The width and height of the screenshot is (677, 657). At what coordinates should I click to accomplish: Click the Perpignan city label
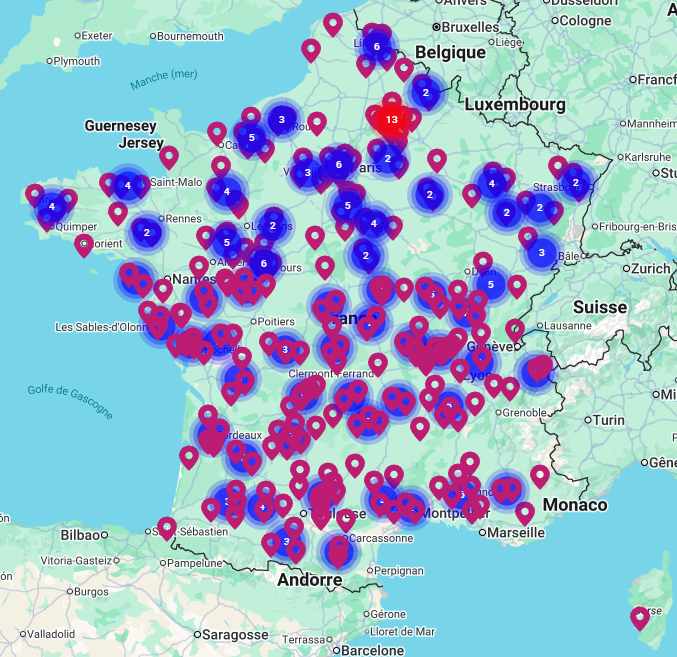[399, 571]
